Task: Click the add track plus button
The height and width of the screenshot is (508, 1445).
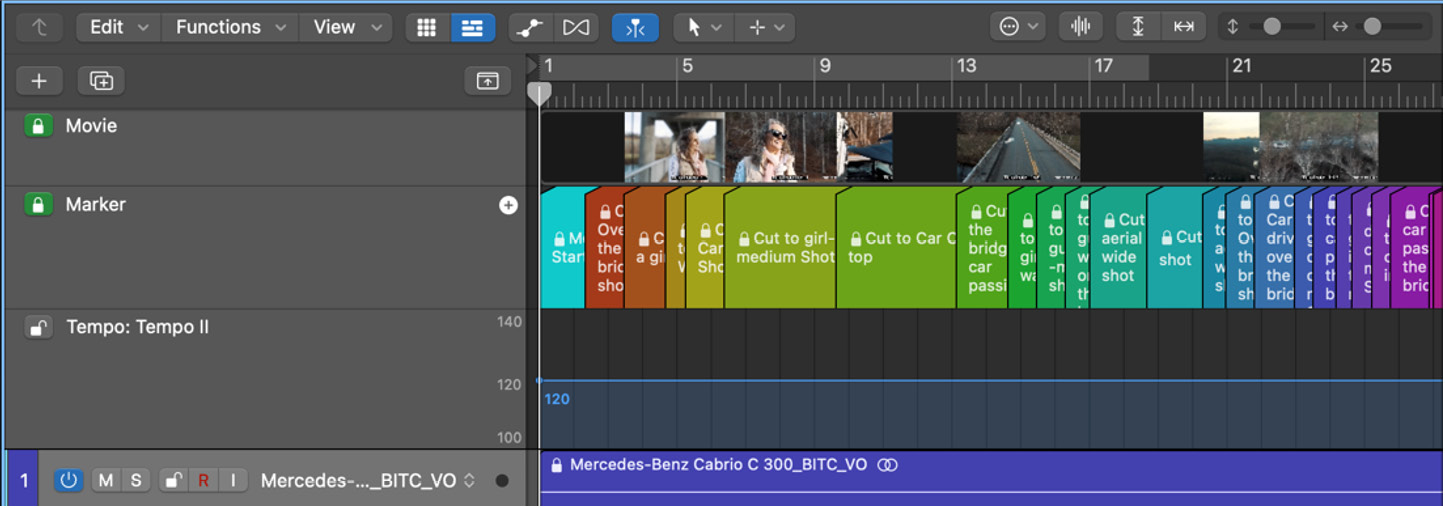Action: [x=39, y=81]
